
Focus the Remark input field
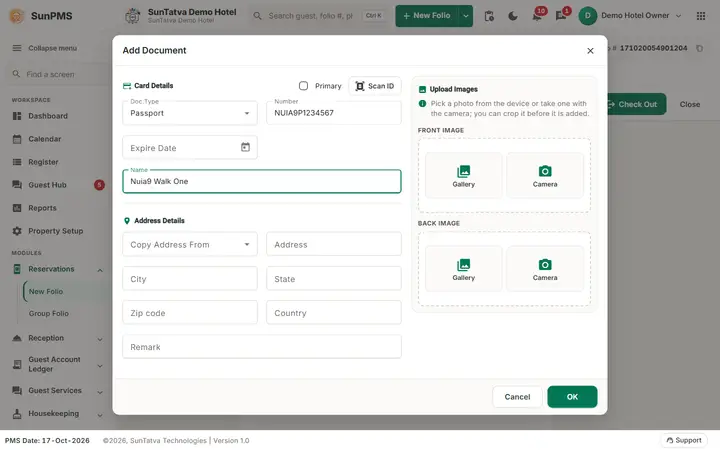262,347
